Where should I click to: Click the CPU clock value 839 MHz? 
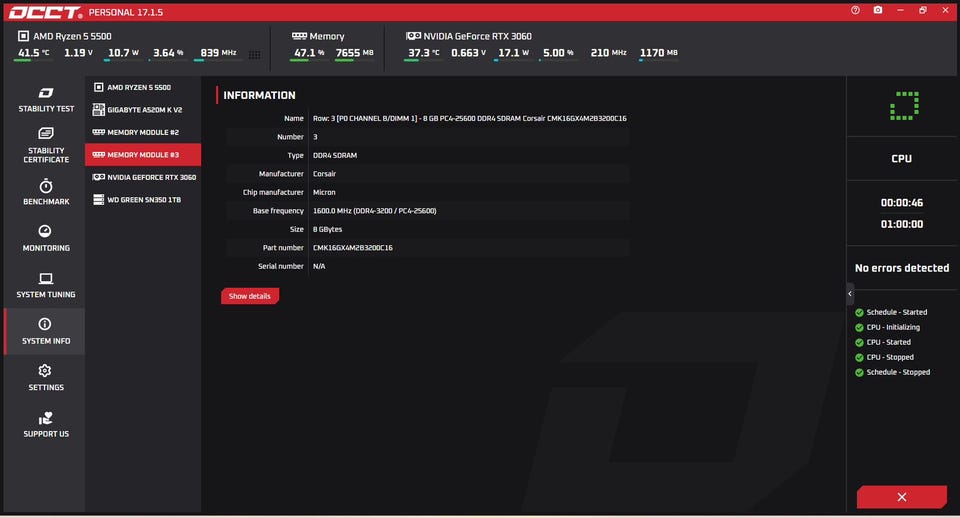point(218,53)
